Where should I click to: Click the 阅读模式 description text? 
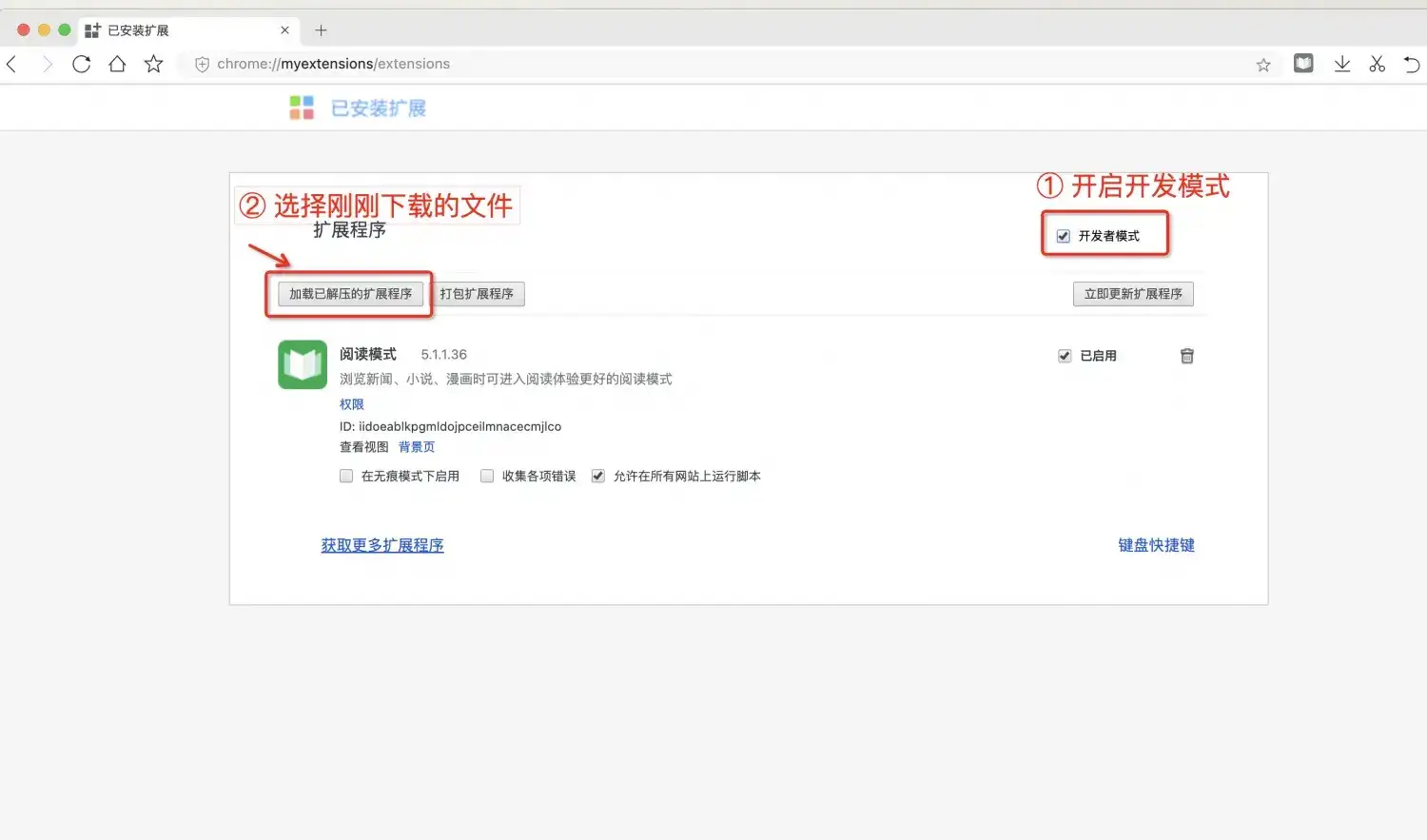coord(506,379)
